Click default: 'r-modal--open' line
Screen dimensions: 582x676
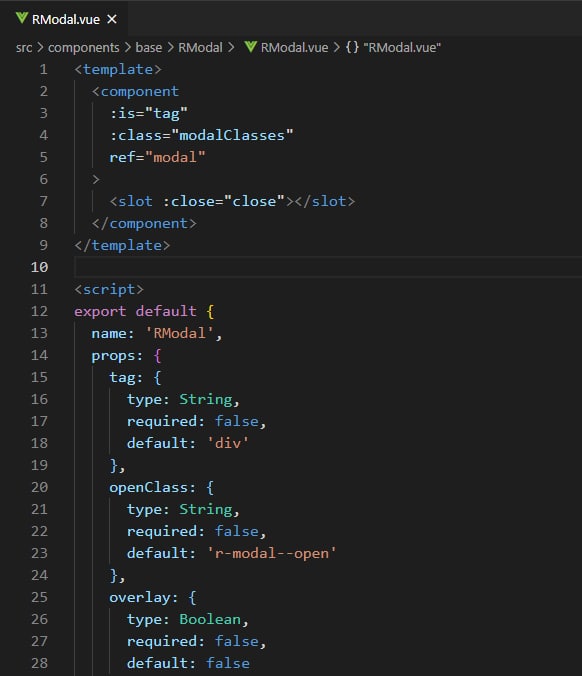tap(232, 553)
